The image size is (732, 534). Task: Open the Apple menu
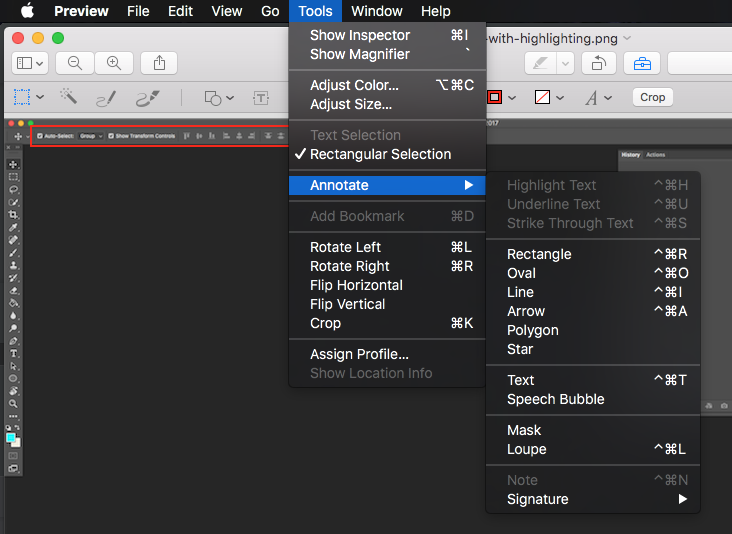28,11
